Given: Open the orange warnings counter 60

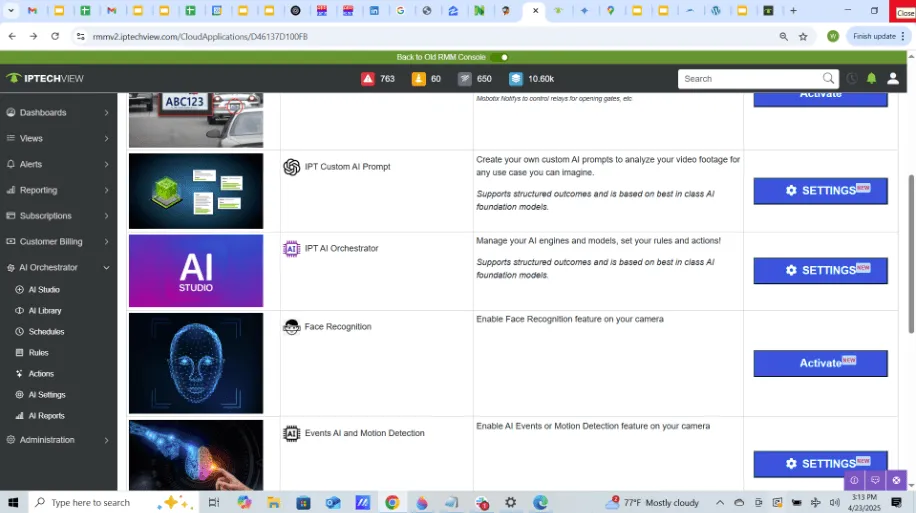Looking at the screenshot, I should 426,79.
